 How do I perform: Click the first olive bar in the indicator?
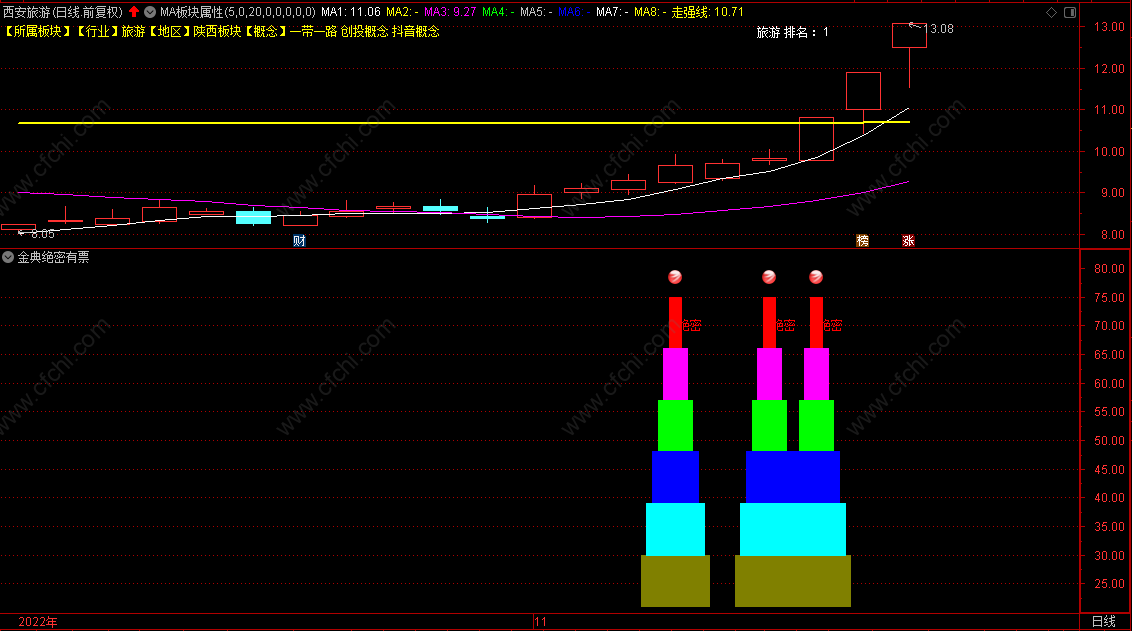click(x=675, y=581)
